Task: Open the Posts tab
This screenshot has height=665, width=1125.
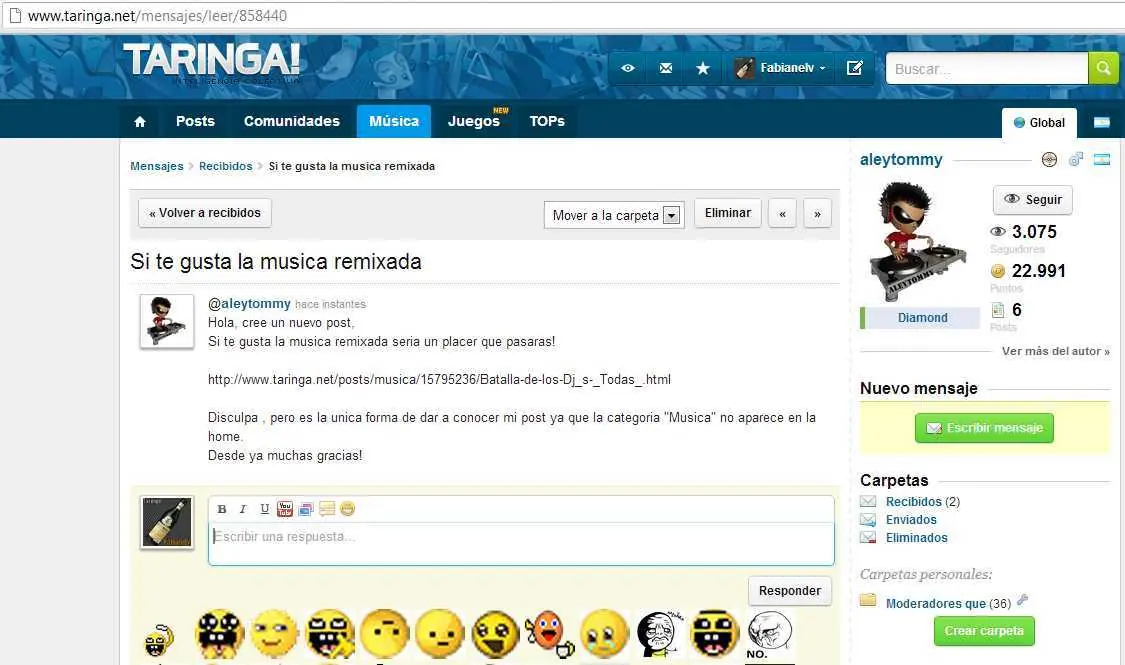Action: [195, 121]
